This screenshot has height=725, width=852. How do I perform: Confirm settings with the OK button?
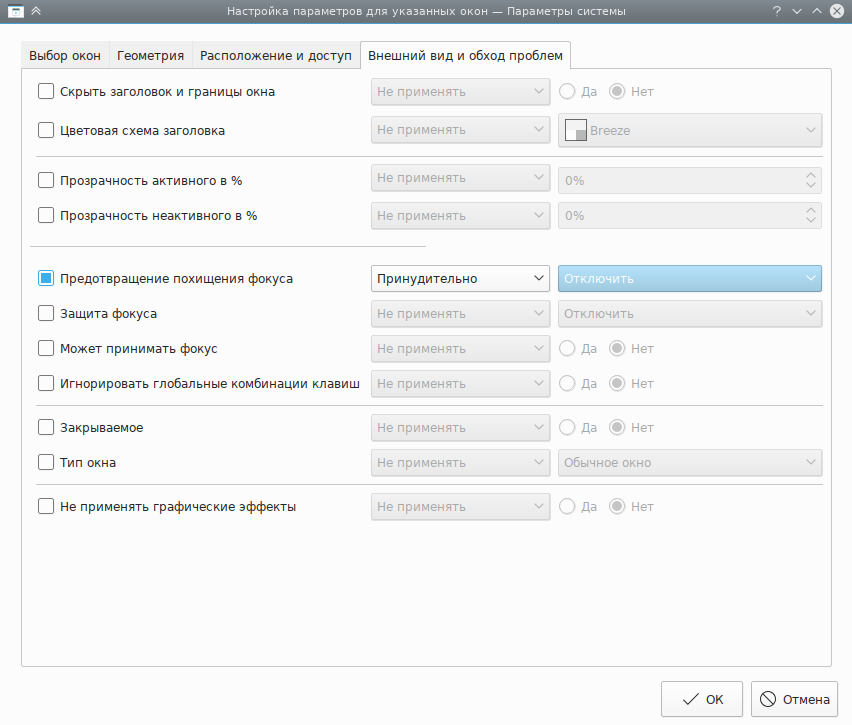pos(701,699)
